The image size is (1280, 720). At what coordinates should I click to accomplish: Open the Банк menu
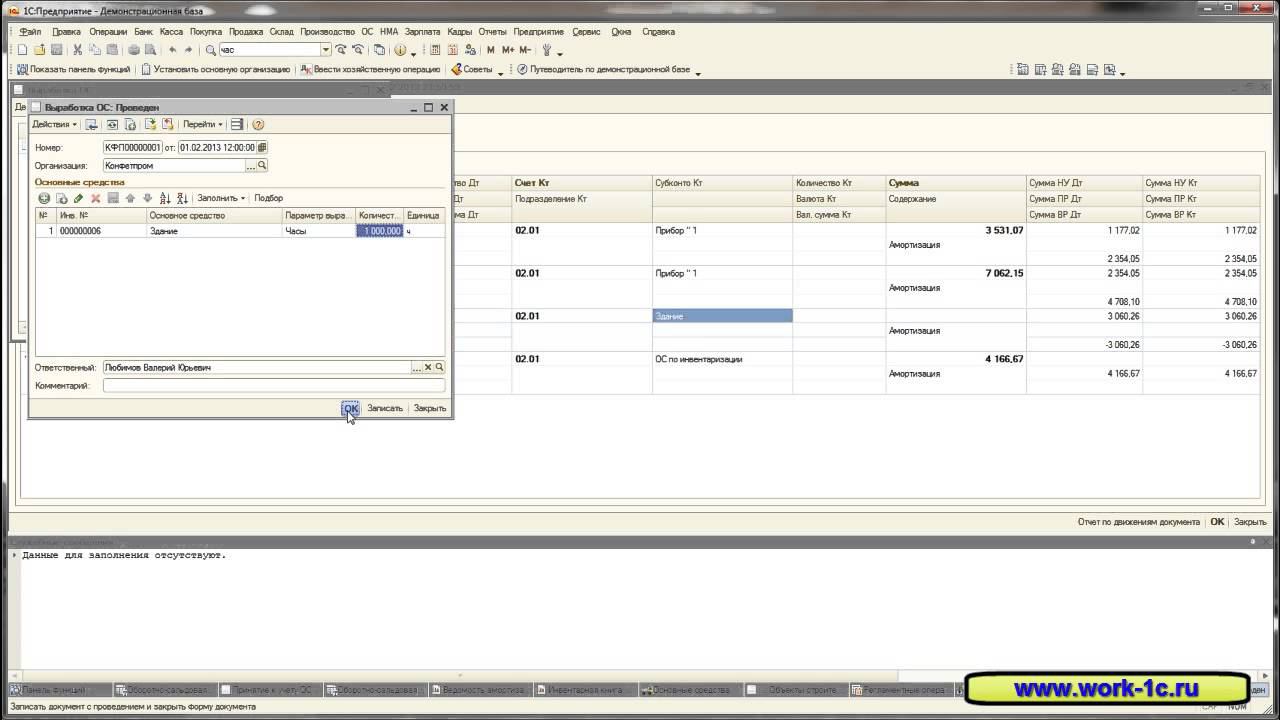click(x=144, y=31)
